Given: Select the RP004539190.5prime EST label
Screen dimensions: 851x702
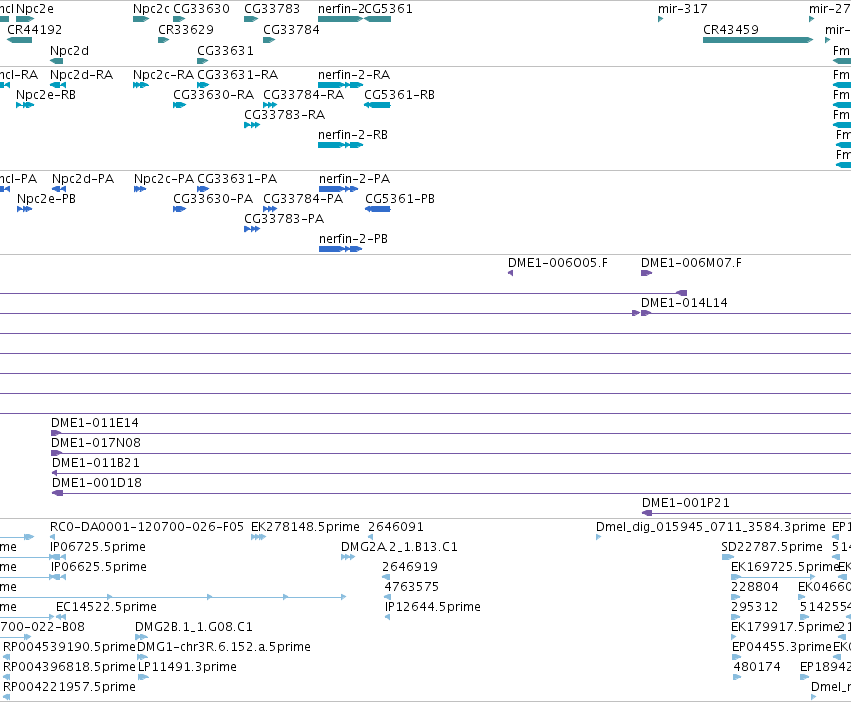Looking at the screenshot, I should [69, 647].
